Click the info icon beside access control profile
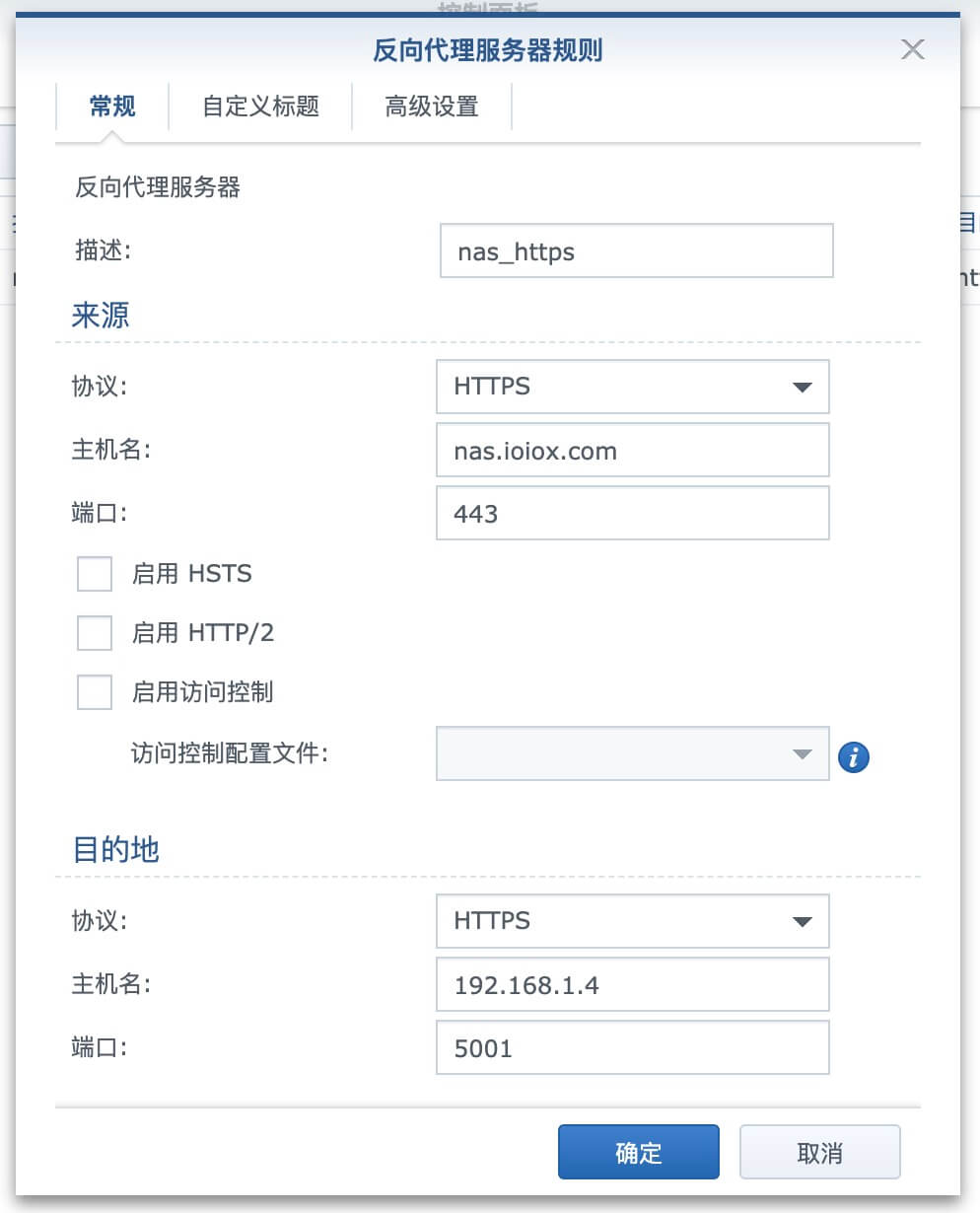 coord(853,756)
